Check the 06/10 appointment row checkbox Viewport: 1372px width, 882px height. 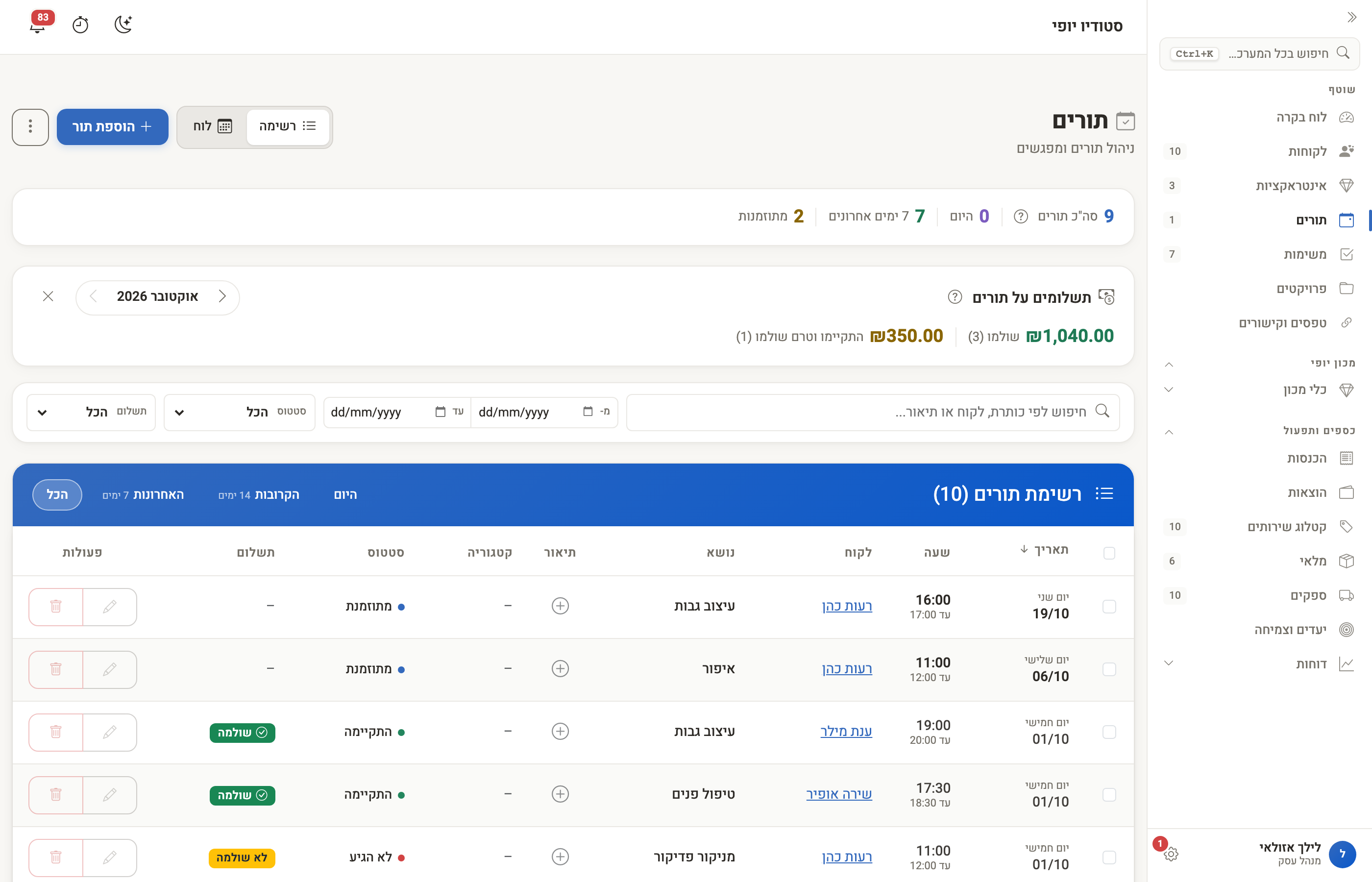tap(1109, 669)
